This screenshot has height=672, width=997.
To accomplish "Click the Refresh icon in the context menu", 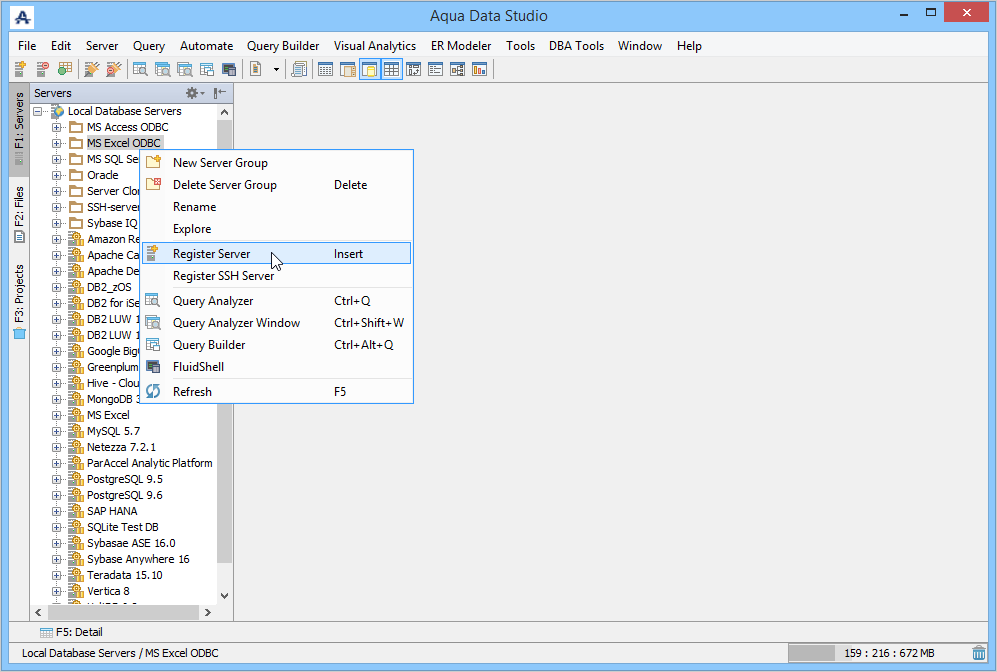I will [x=153, y=391].
